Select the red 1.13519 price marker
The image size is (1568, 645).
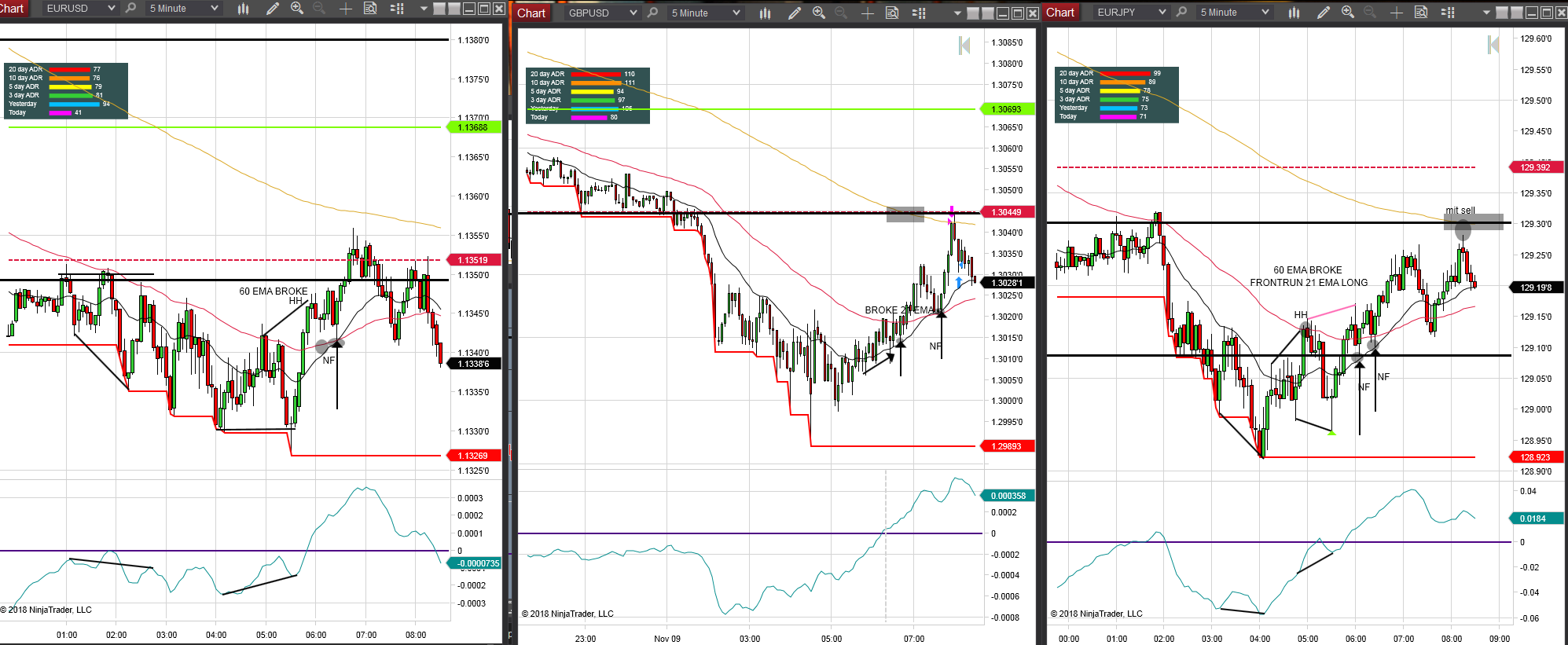click(474, 260)
